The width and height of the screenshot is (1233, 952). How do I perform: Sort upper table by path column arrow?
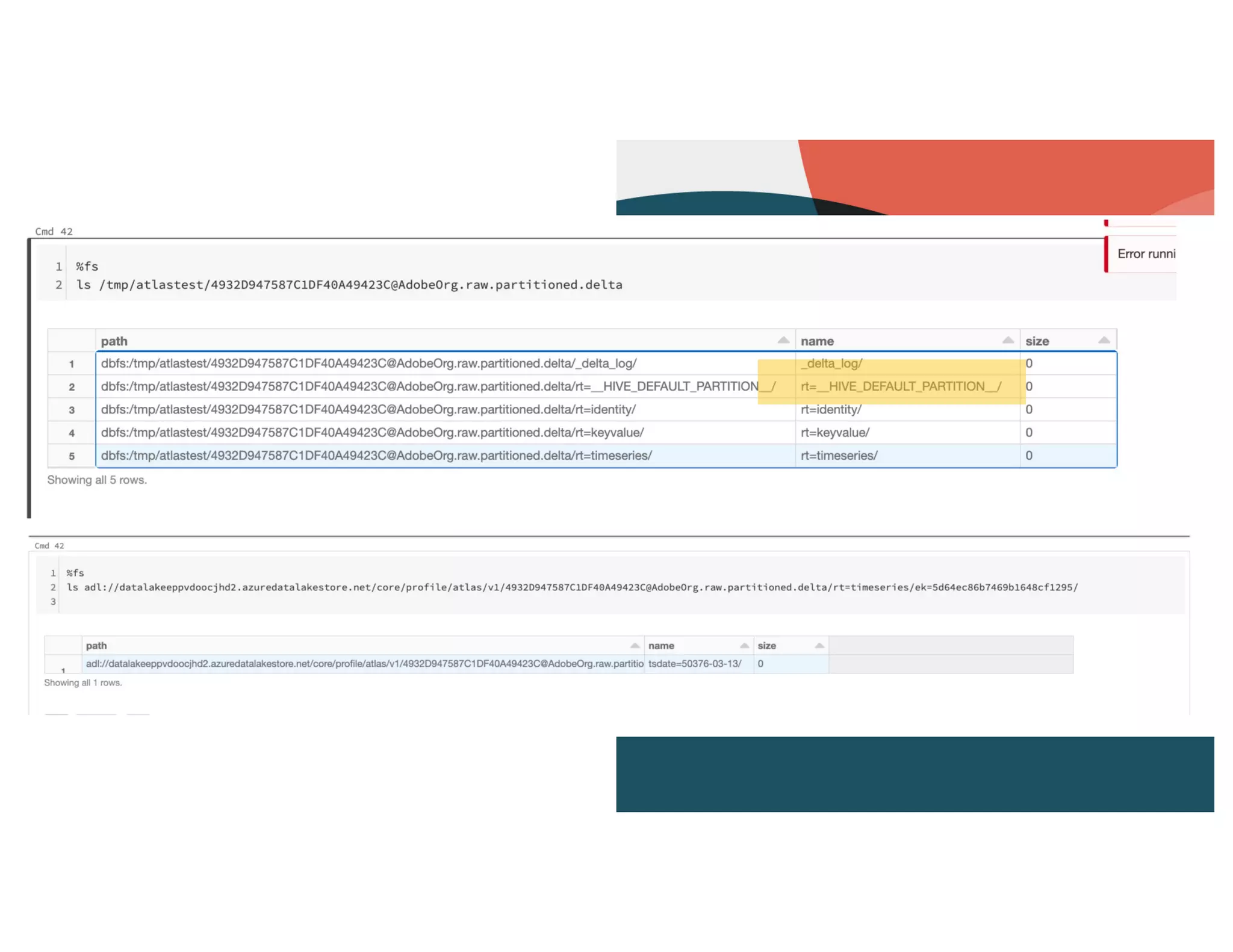pos(783,341)
